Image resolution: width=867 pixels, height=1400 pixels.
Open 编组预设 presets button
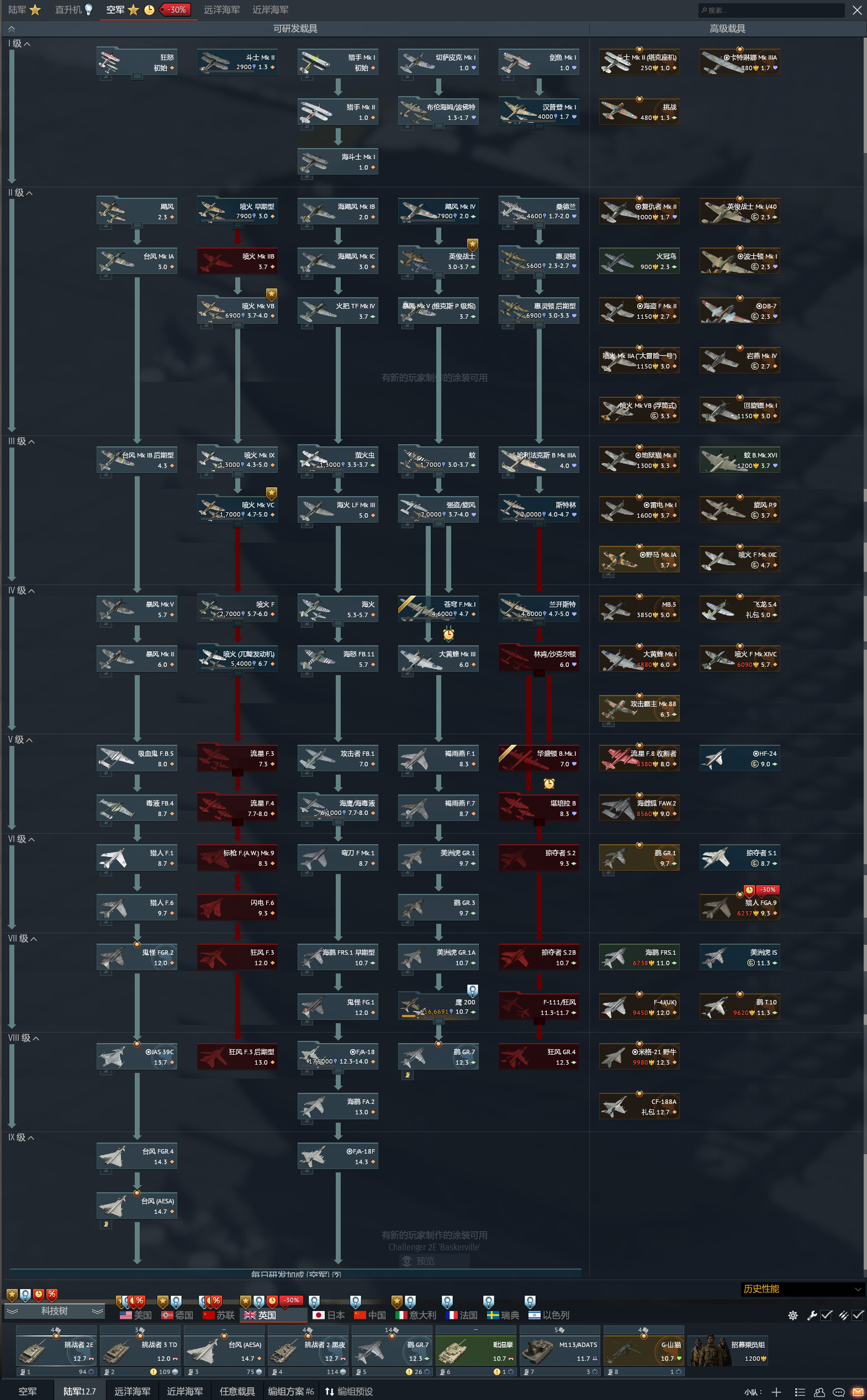click(x=348, y=1391)
